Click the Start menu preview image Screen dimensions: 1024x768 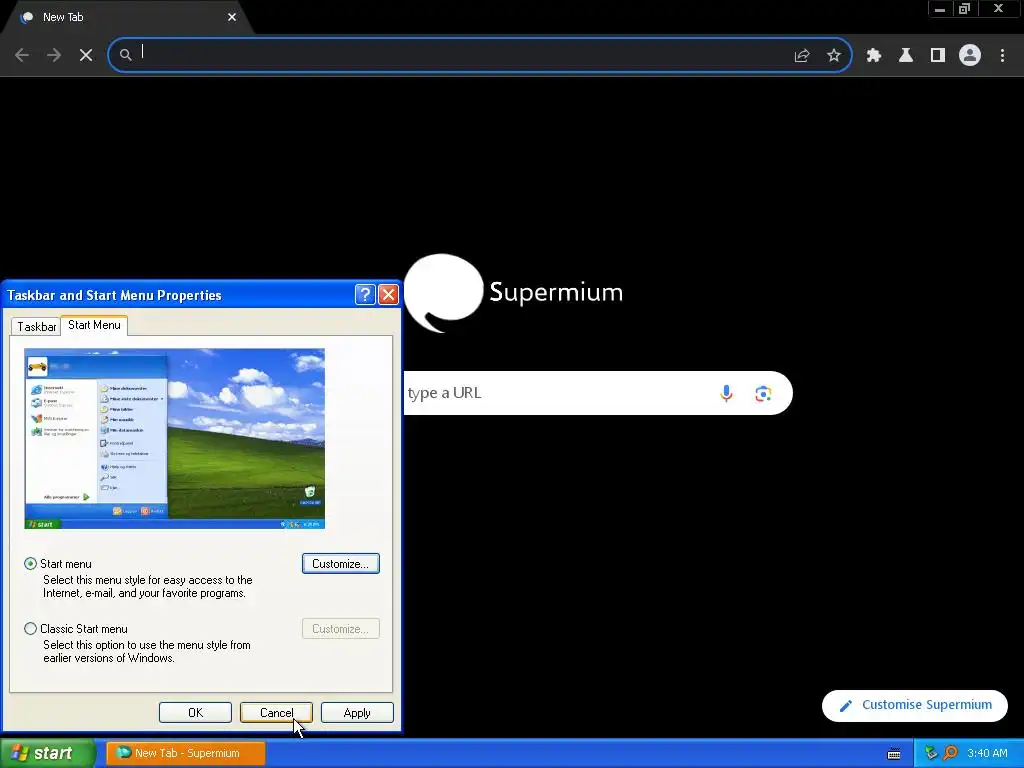tap(174, 439)
